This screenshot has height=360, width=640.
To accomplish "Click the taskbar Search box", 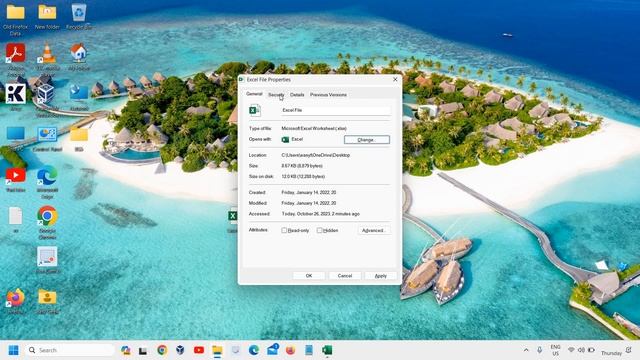I will point(70,350).
